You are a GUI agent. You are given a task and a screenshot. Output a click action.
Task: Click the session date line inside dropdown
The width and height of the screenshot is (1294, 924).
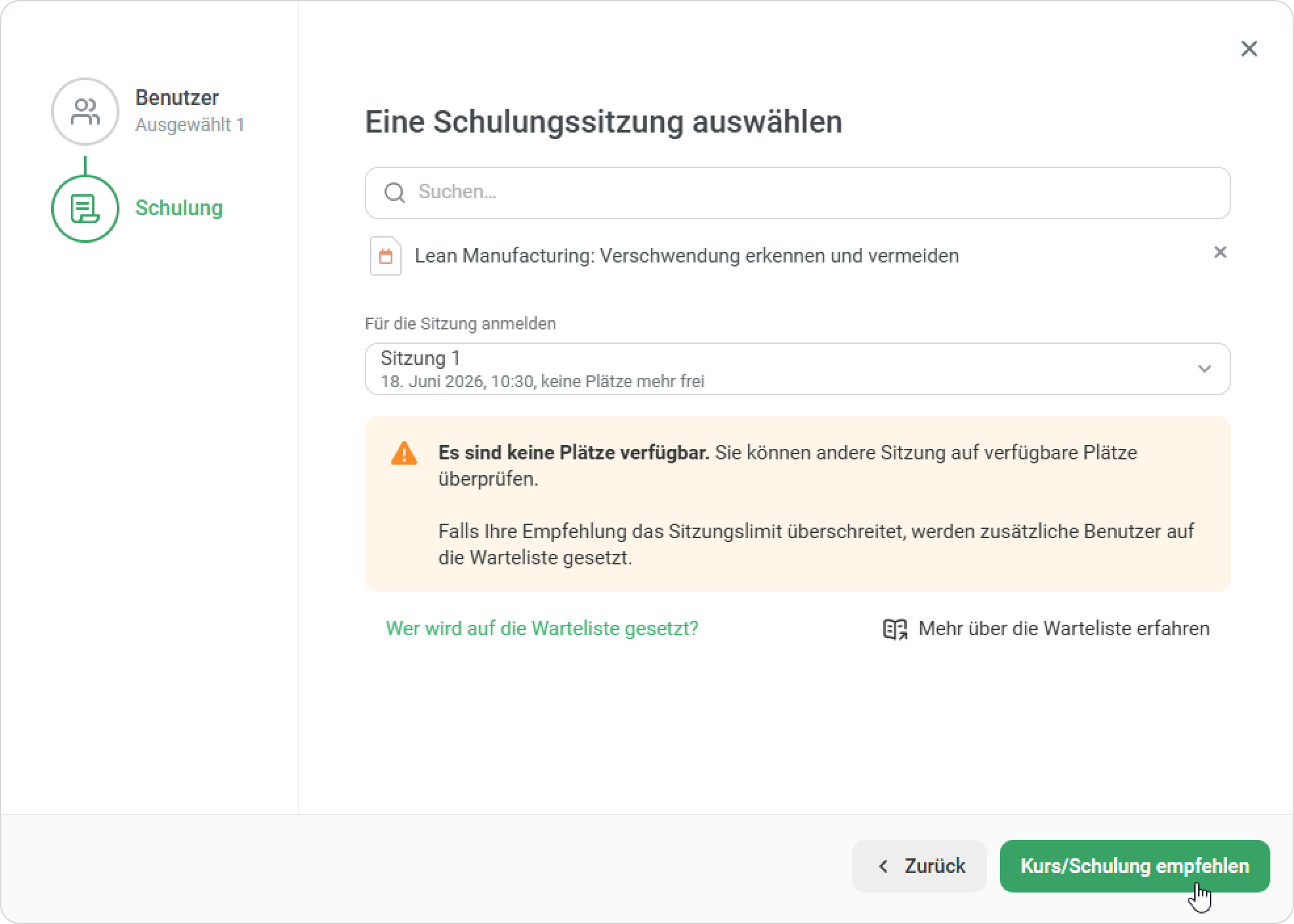tap(542, 381)
